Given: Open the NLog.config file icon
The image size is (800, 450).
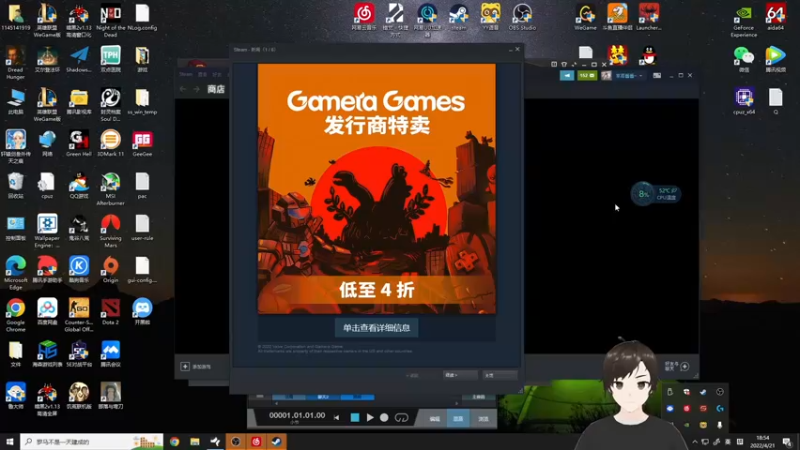Looking at the screenshot, I should pyautogui.click(x=142, y=17).
